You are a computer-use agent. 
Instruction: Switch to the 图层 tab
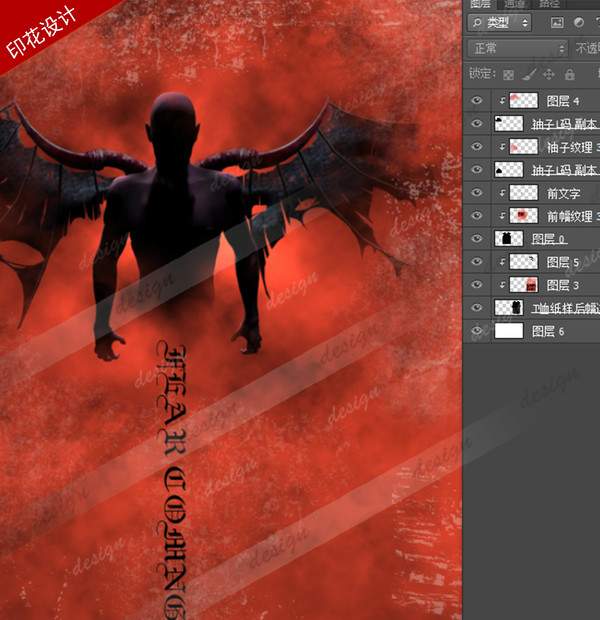coord(480,4)
